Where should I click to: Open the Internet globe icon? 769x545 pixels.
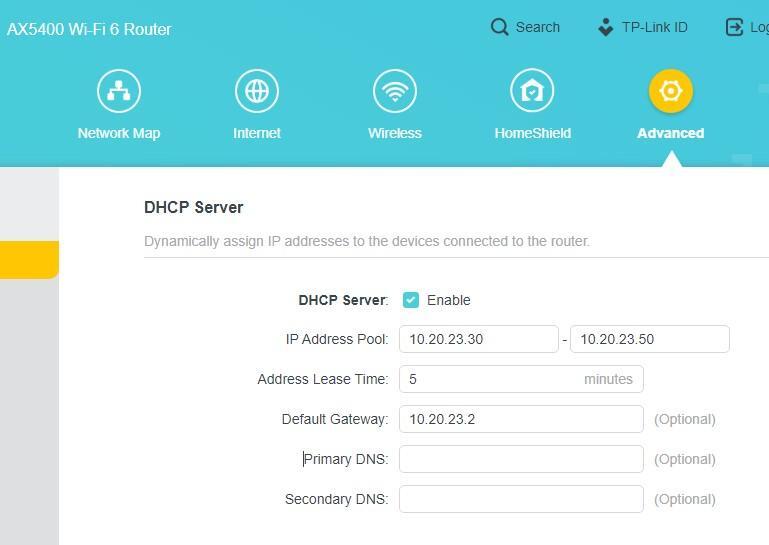coord(257,91)
